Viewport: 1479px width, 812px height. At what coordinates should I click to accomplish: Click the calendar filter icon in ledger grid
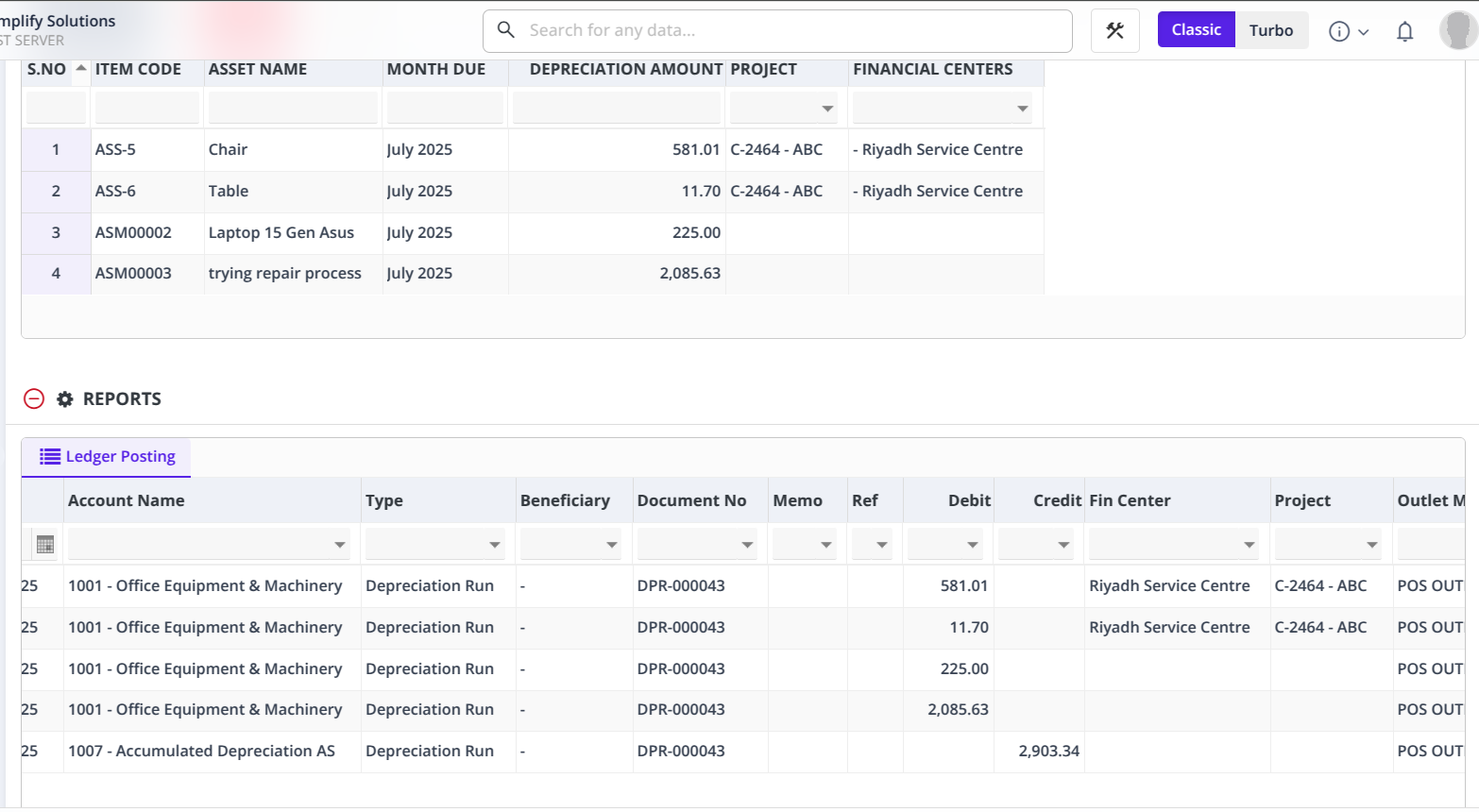[x=44, y=545]
